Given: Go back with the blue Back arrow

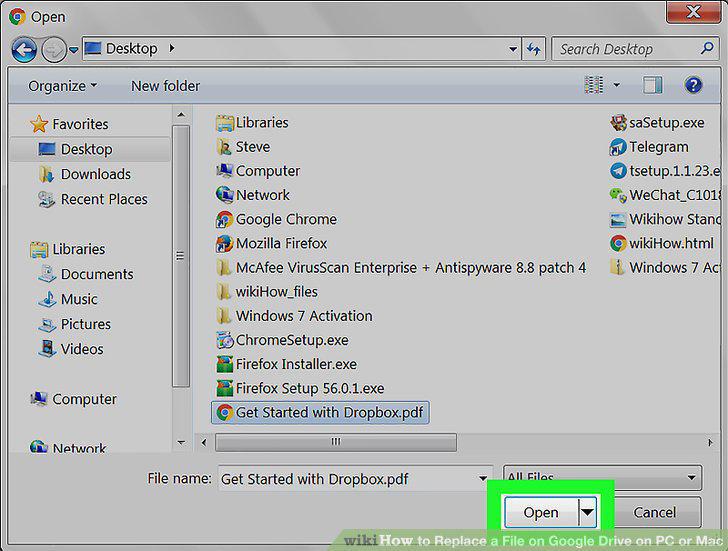Looking at the screenshot, I should click(x=24, y=50).
